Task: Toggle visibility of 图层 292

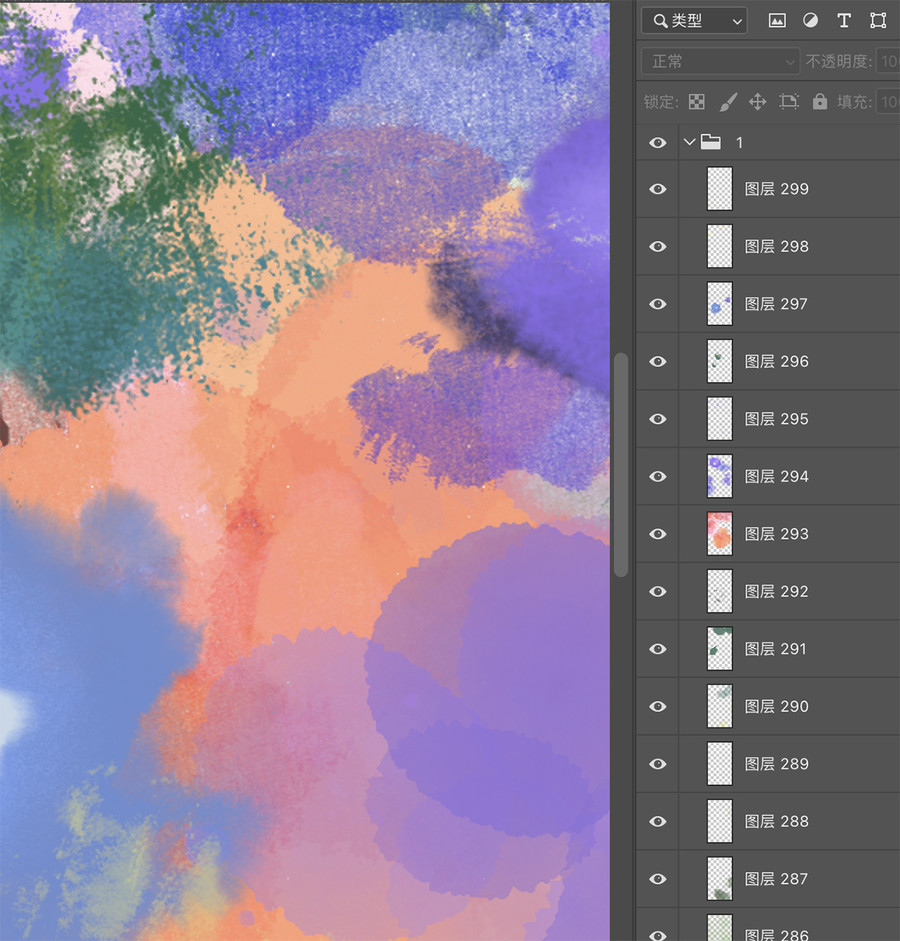Action: pos(658,592)
